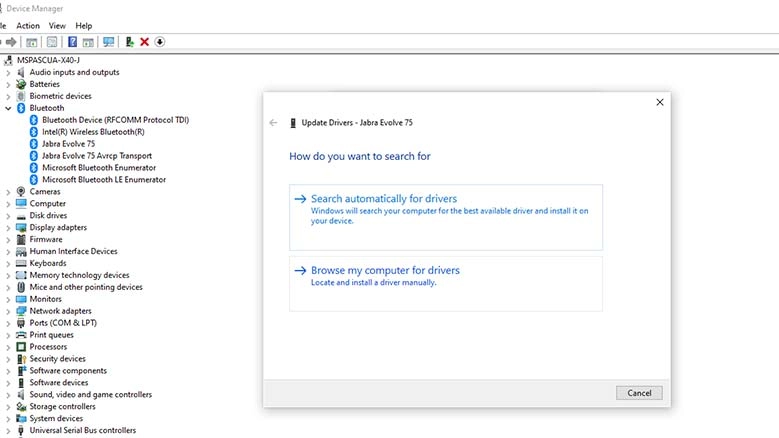Select the Jabra Evolve 75 tree entry
The width and height of the screenshot is (779, 438).
click(68, 144)
